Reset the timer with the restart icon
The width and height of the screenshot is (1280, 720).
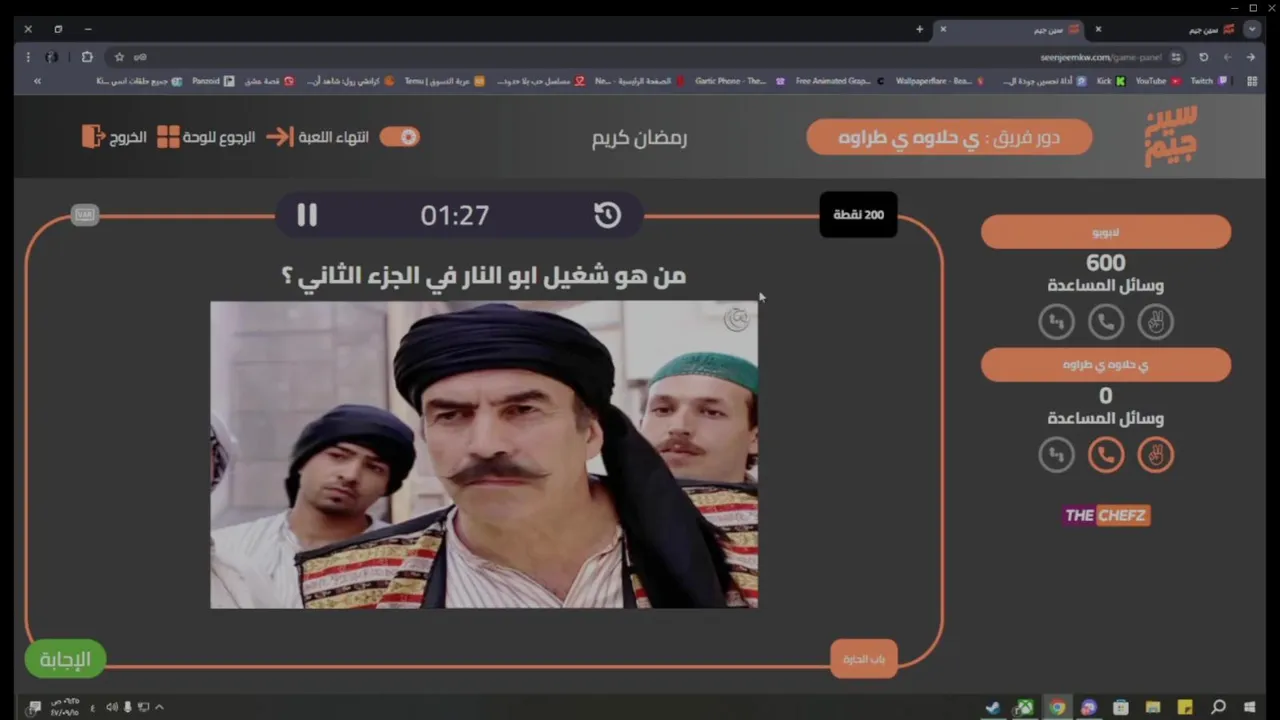607,215
